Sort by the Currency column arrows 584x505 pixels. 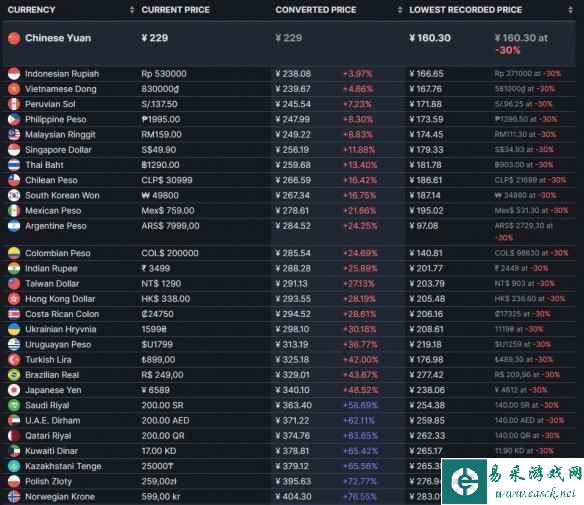132,10
